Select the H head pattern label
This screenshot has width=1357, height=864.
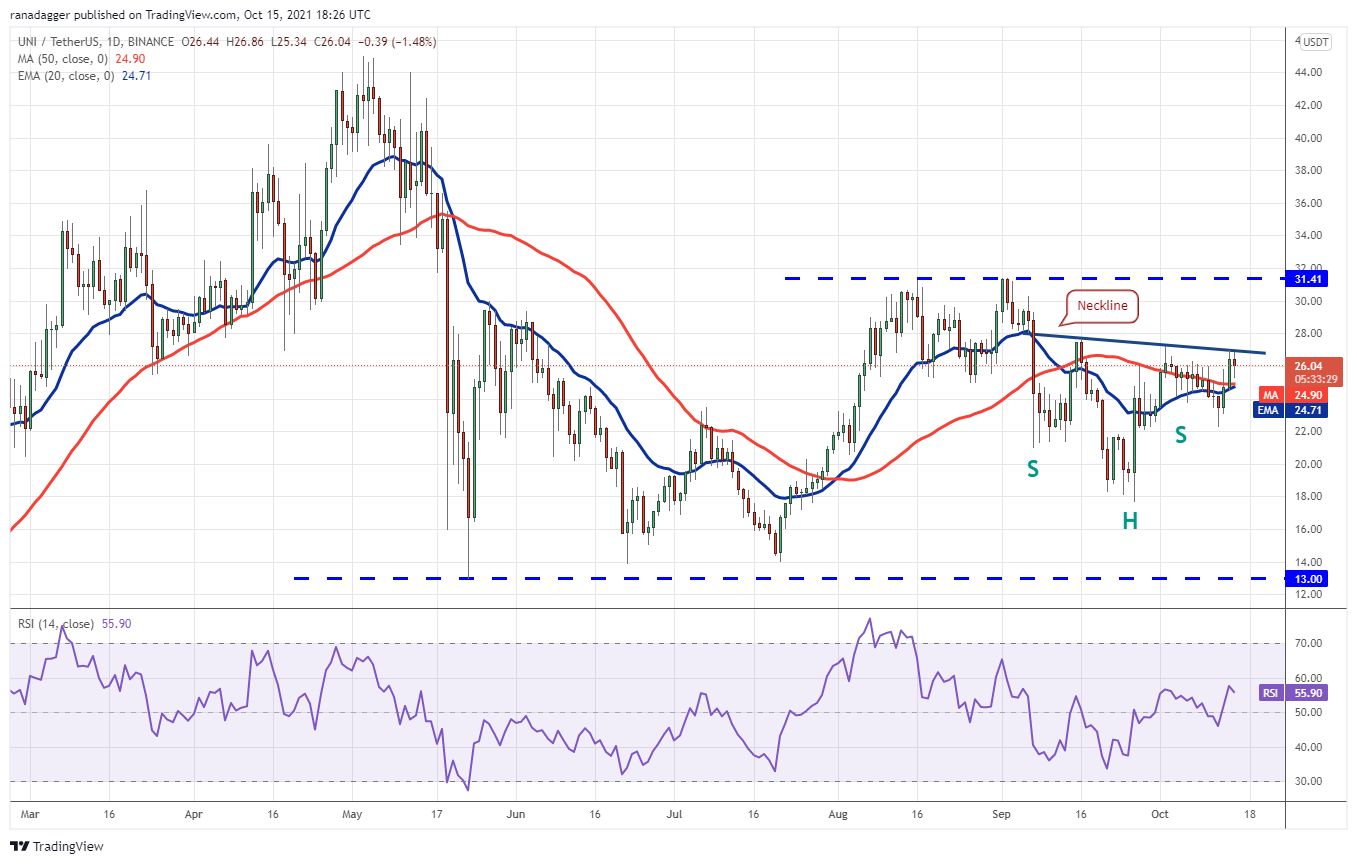[1128, 521]
